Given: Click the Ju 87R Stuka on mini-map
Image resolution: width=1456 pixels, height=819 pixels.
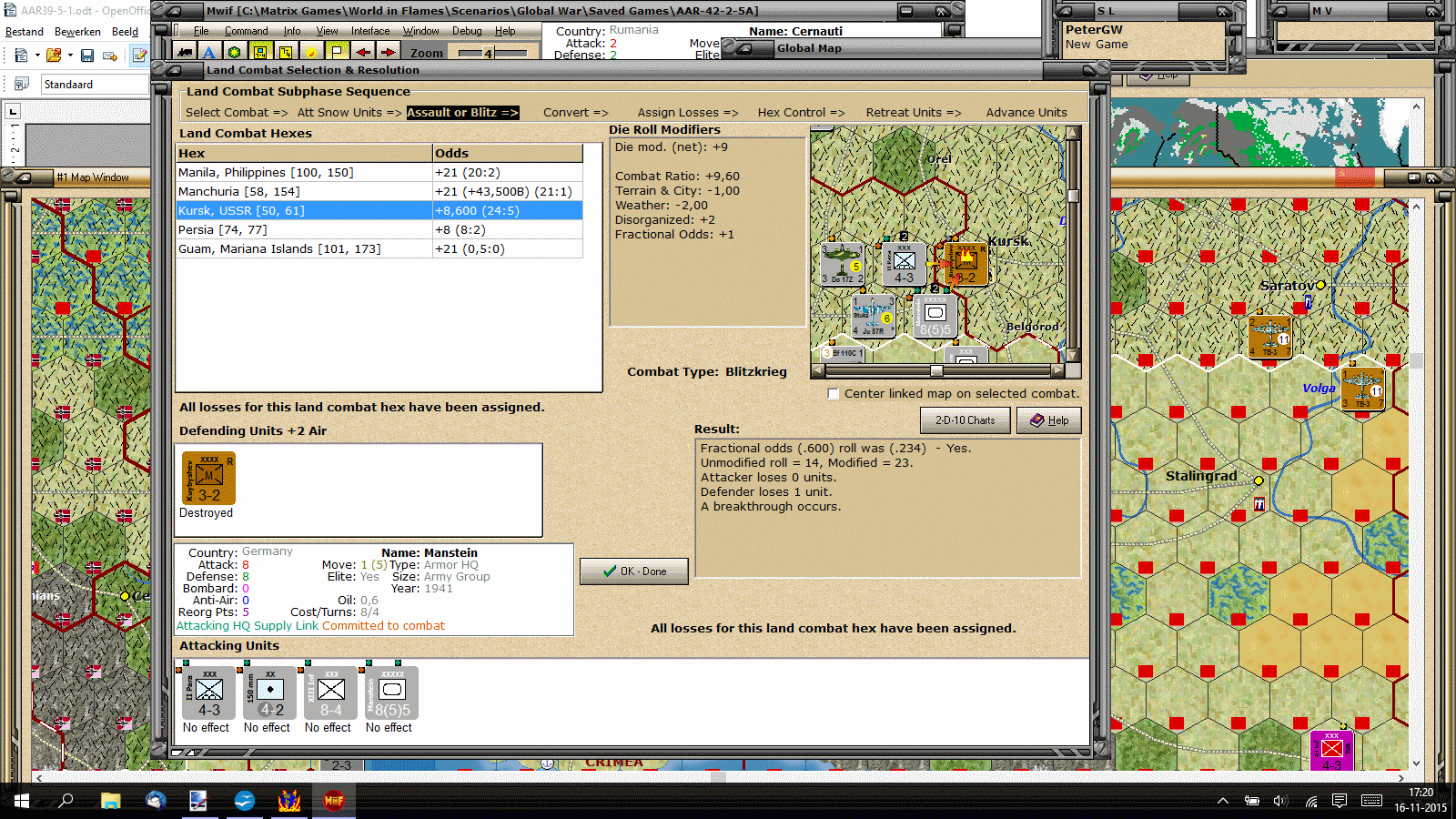Looking at the screenshot, I should point(873,316).
